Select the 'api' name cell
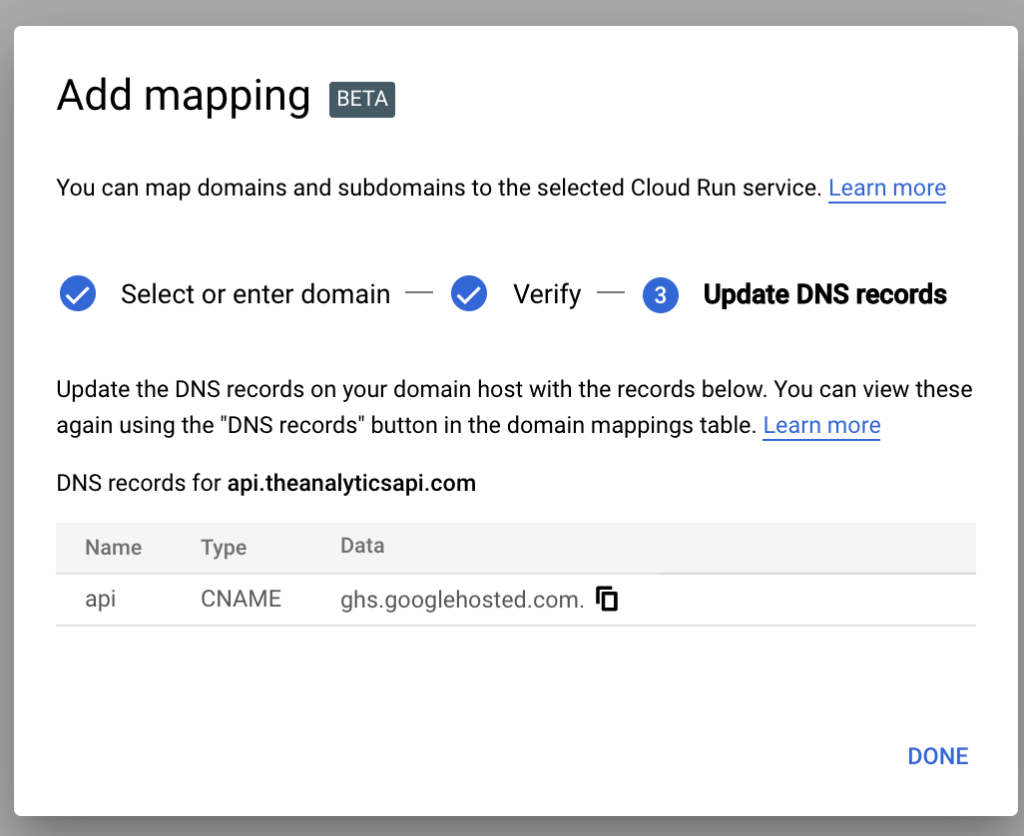This screenshot has width=1024, height=836. coord(100,600)
